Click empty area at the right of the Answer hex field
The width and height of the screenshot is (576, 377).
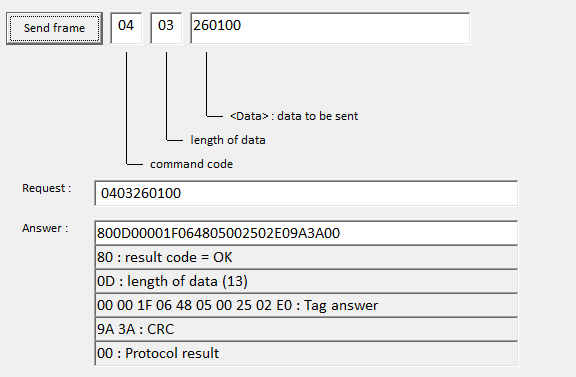click(441, 233)
